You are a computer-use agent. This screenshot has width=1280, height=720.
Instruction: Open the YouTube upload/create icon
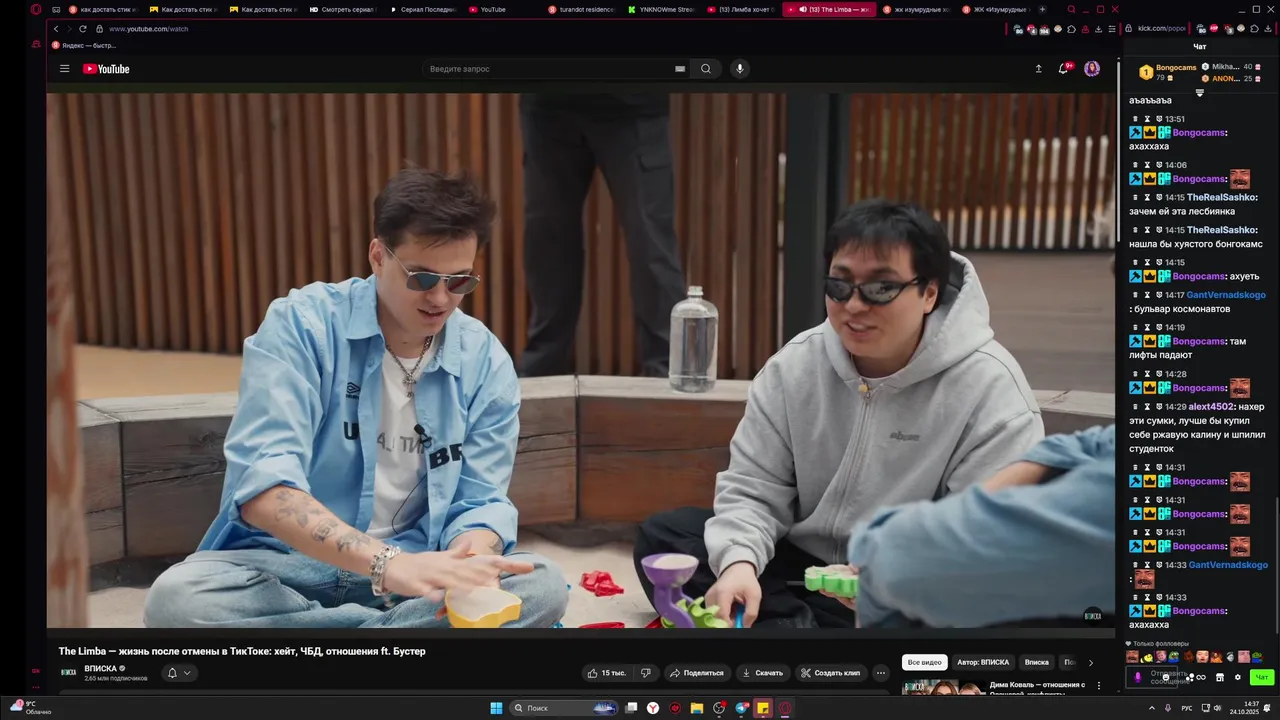pos(1038,69)
